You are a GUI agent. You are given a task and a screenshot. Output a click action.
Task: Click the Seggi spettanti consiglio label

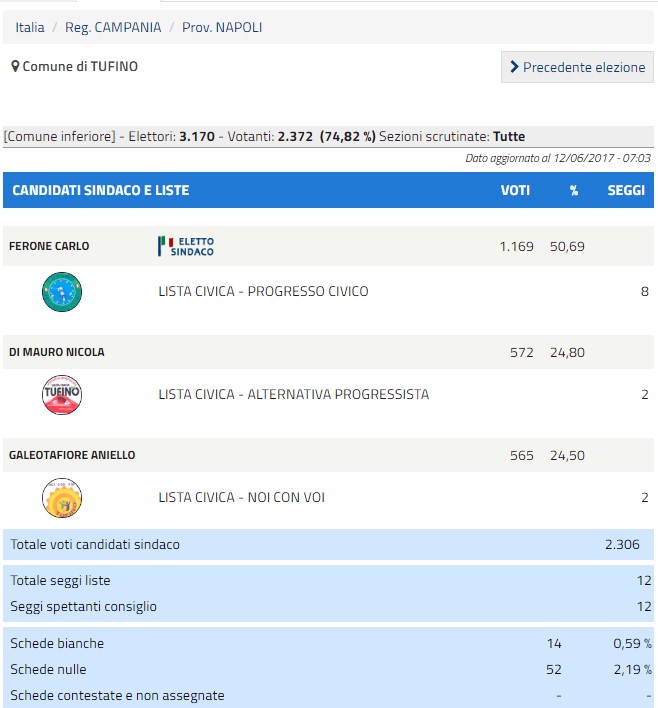84,606
